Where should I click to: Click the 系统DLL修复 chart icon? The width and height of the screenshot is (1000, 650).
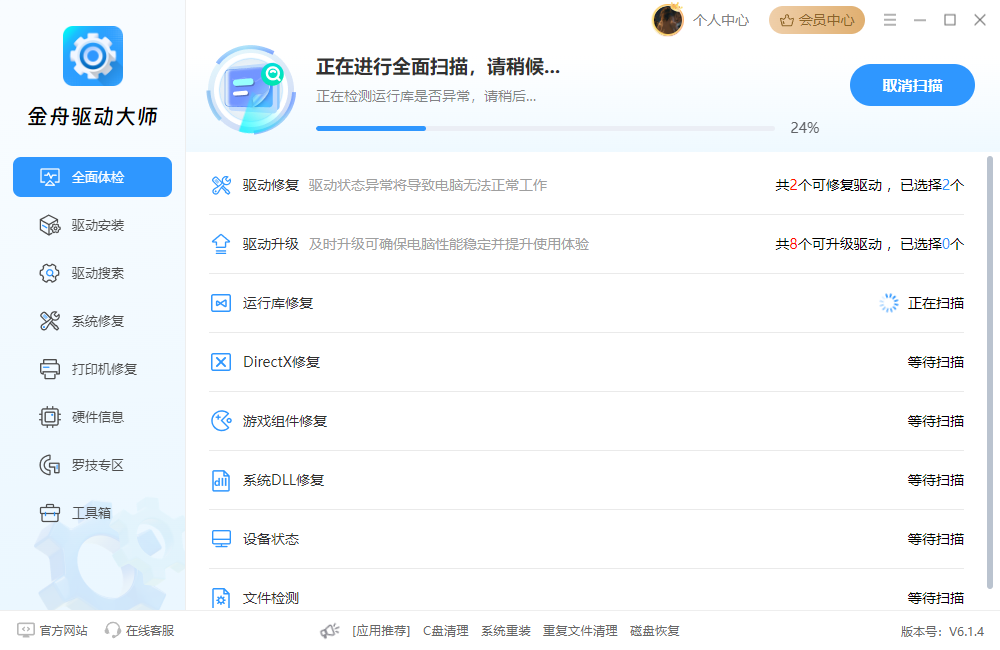click(220, 480)
